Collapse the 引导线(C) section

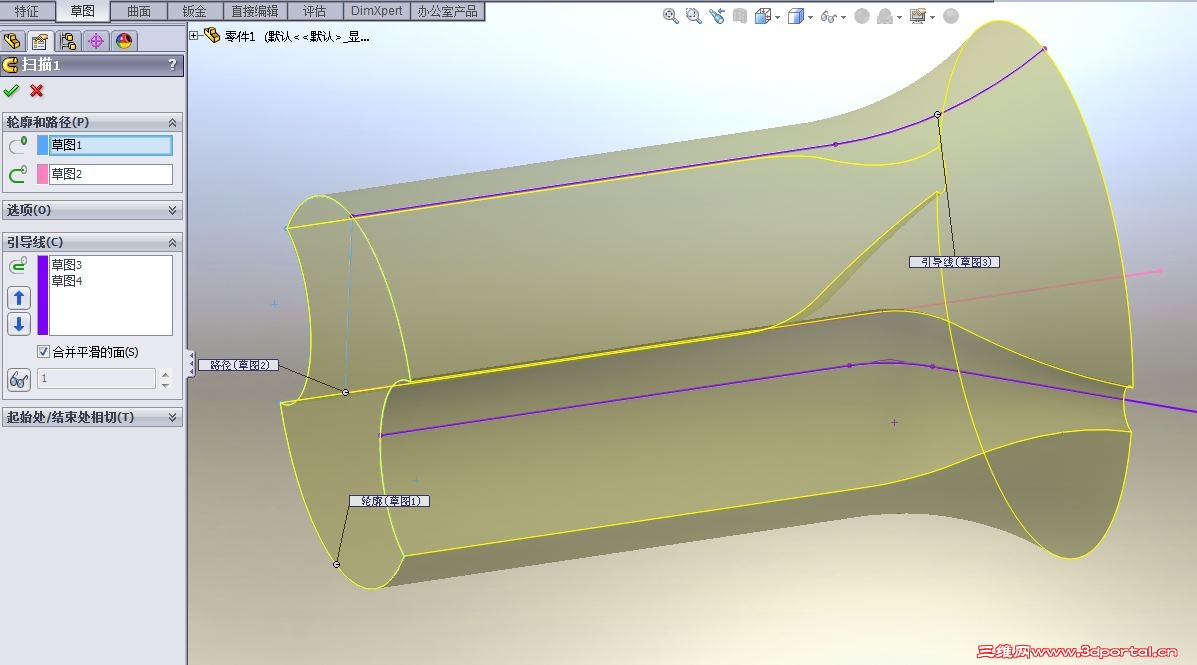pyautogui.click(x=173, y=242)
